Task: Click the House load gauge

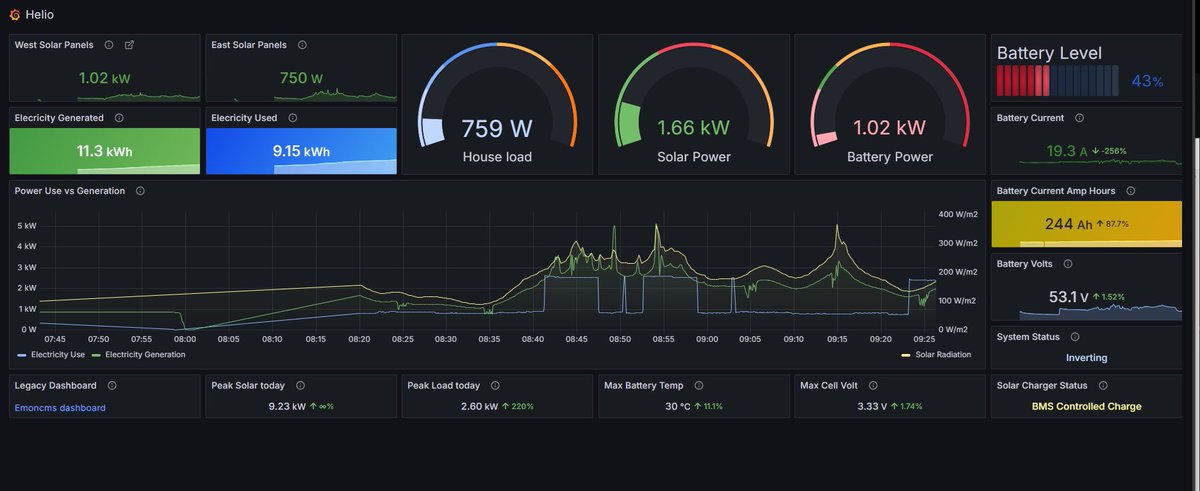Action: (x=497, y=104)
